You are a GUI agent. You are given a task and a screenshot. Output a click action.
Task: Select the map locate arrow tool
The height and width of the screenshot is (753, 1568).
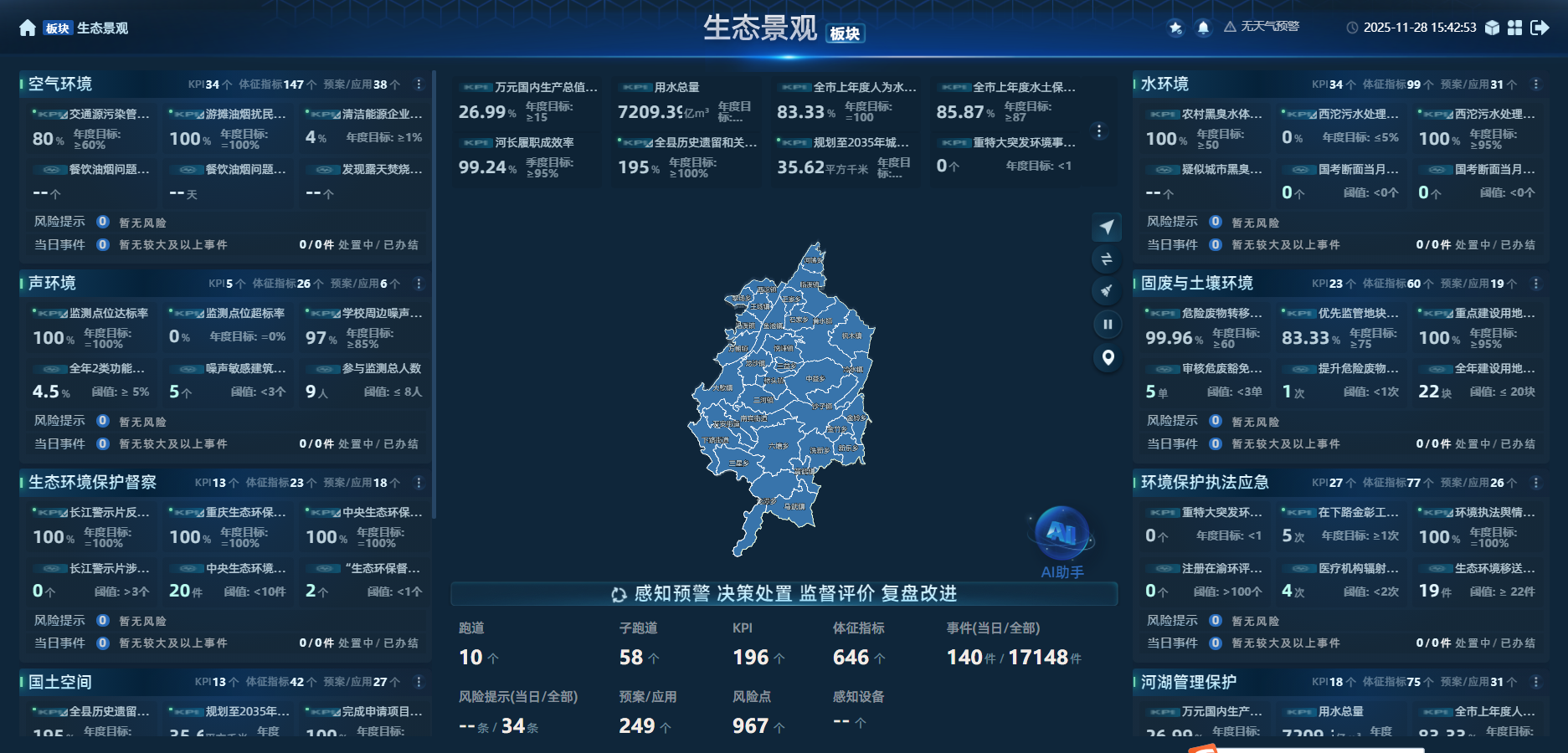click(1107, 227)
